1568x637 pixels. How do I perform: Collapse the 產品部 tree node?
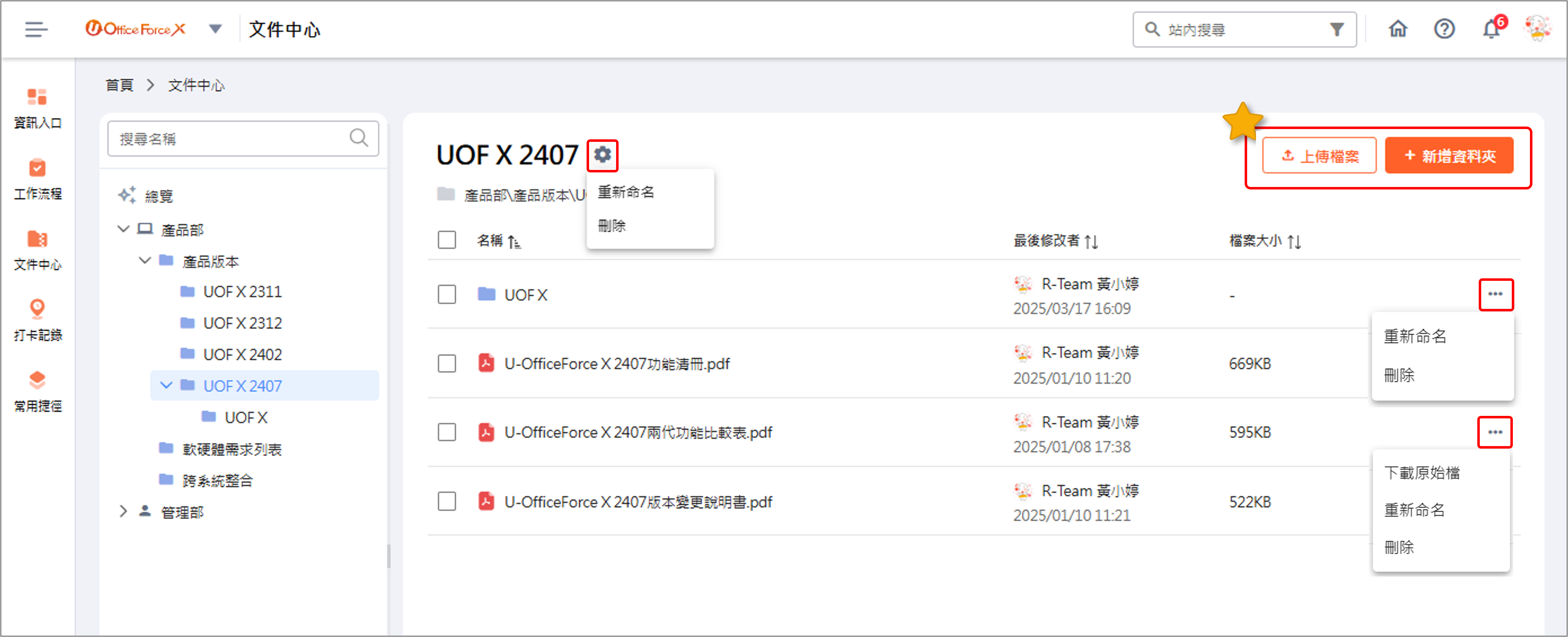tap(123, 229)
